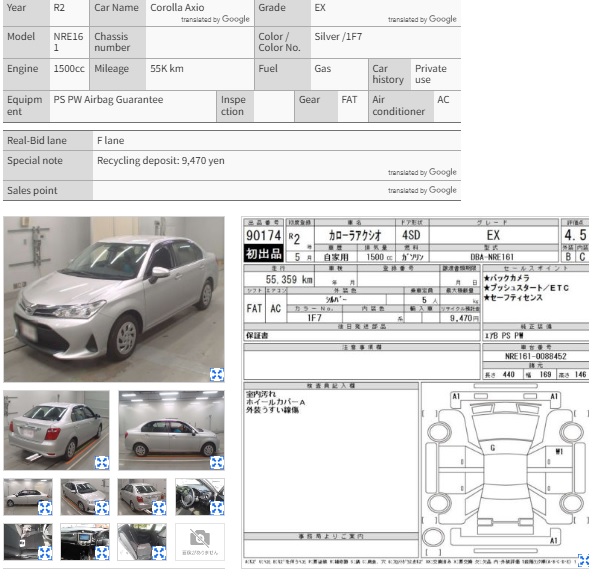This screenshot has height=580, width=598.
Task: Click the 'AC' air conditioner value in the table
Action: (443, 100)
